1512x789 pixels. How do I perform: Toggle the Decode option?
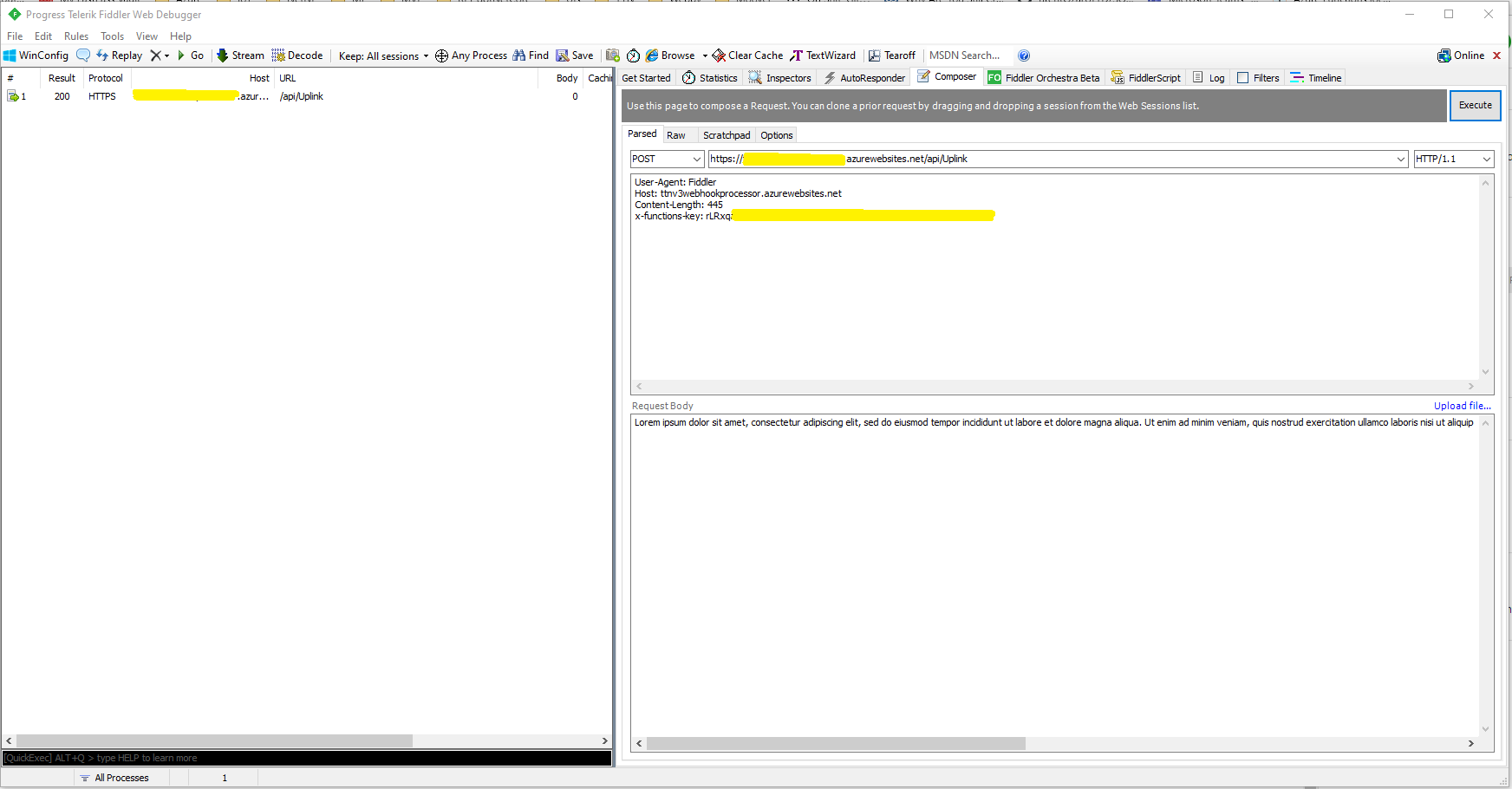pyautogui.click(x=297, y=55)
